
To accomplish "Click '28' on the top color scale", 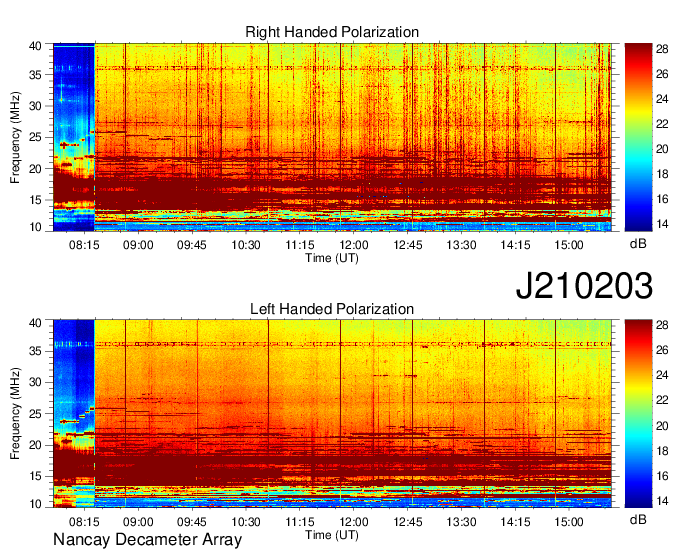I will pyautogui.click(x=662, y=49).
